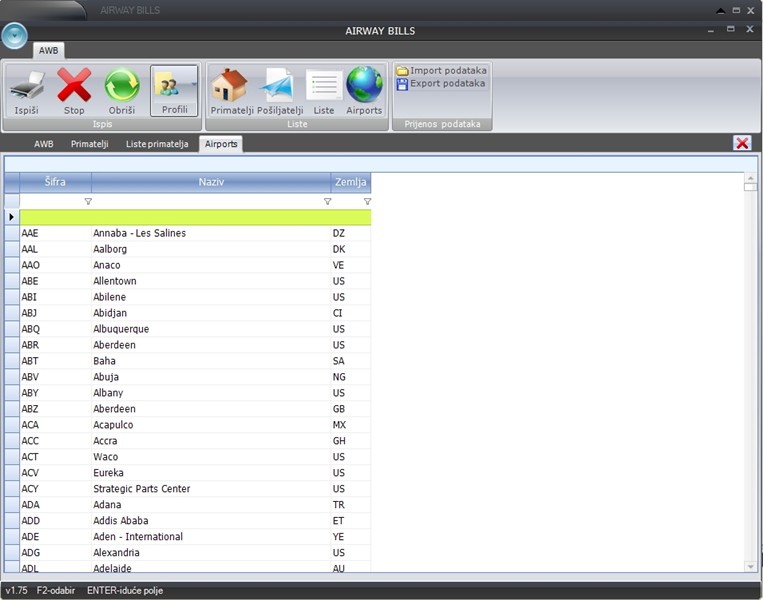This screenshot has width=763, height=600.
Task: Select the ABZ code cell
Action: [x=55, y=409]
